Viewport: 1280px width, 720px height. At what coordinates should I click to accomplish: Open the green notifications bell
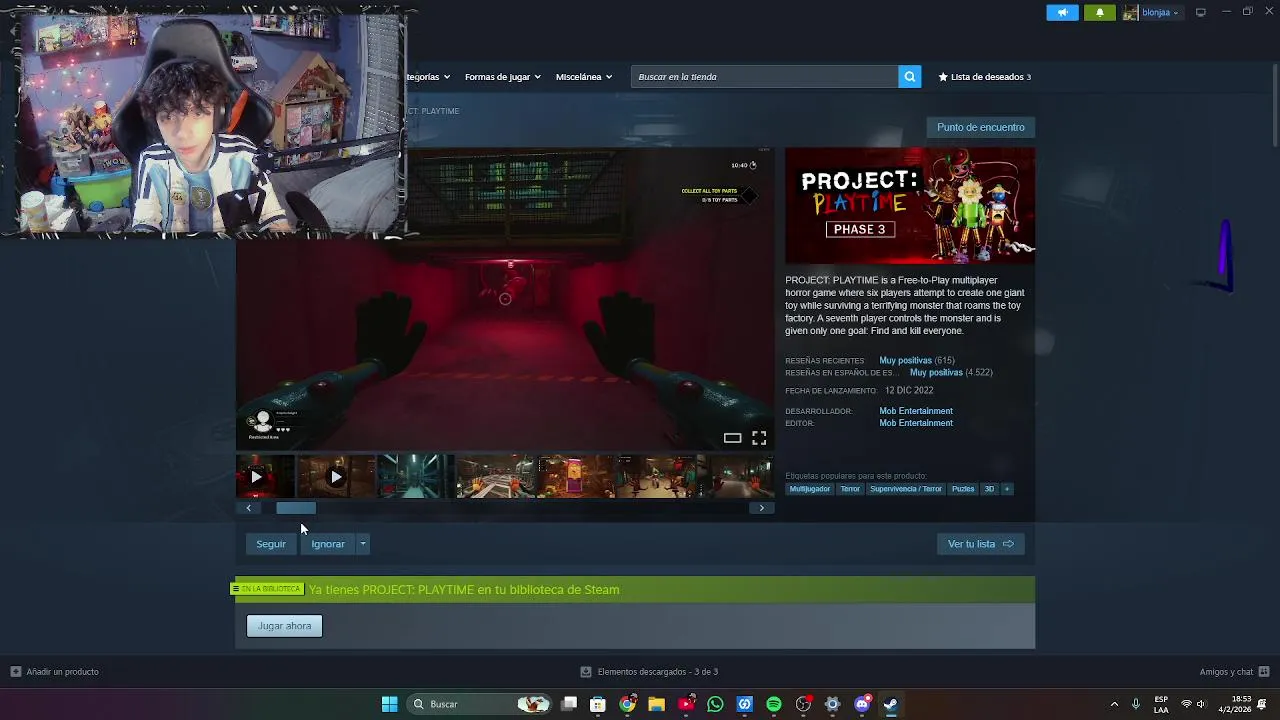pyautogui.click(x=1100, y=13)
